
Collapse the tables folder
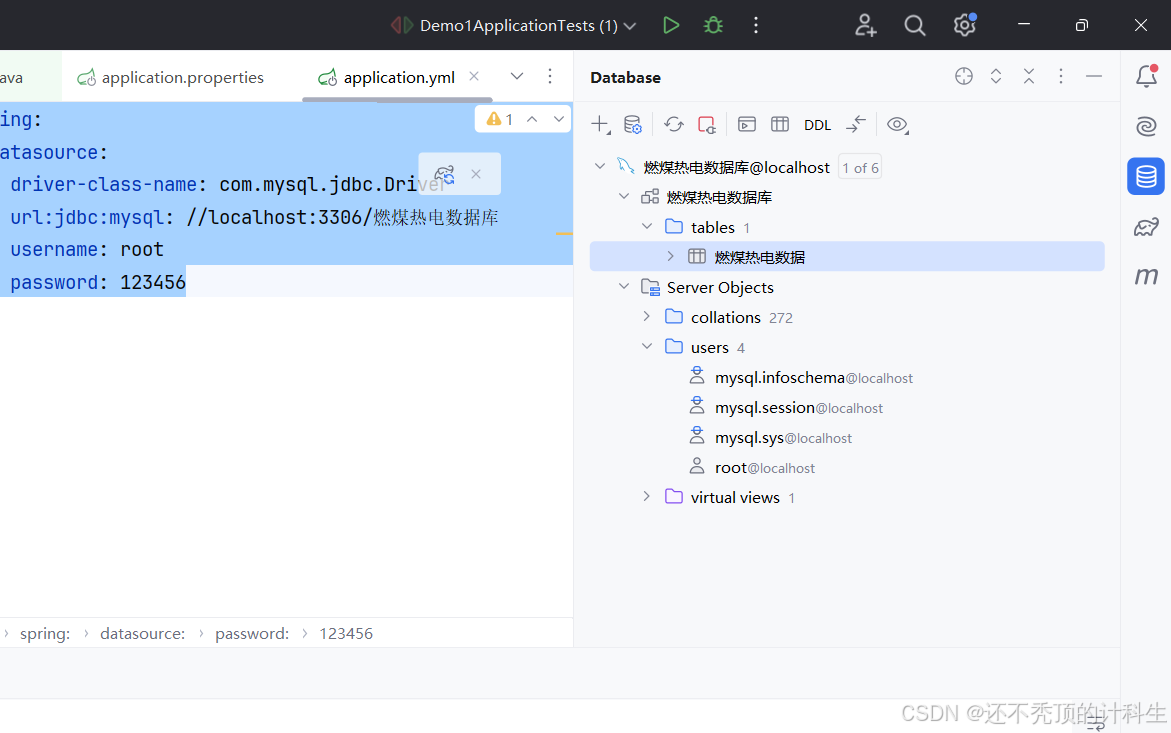coord(647,226)
